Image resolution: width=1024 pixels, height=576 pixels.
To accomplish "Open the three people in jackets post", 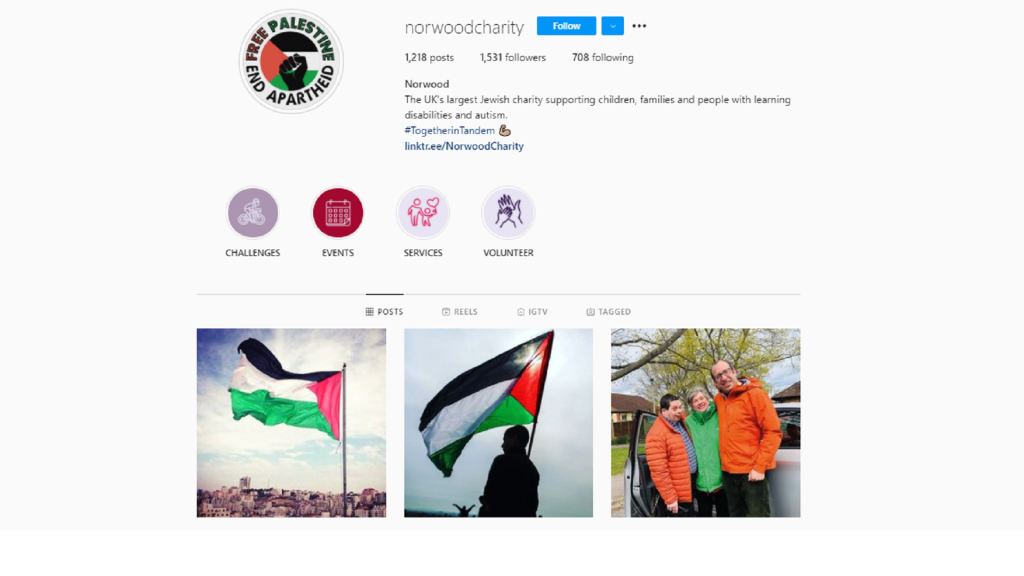I will point(705,423).
